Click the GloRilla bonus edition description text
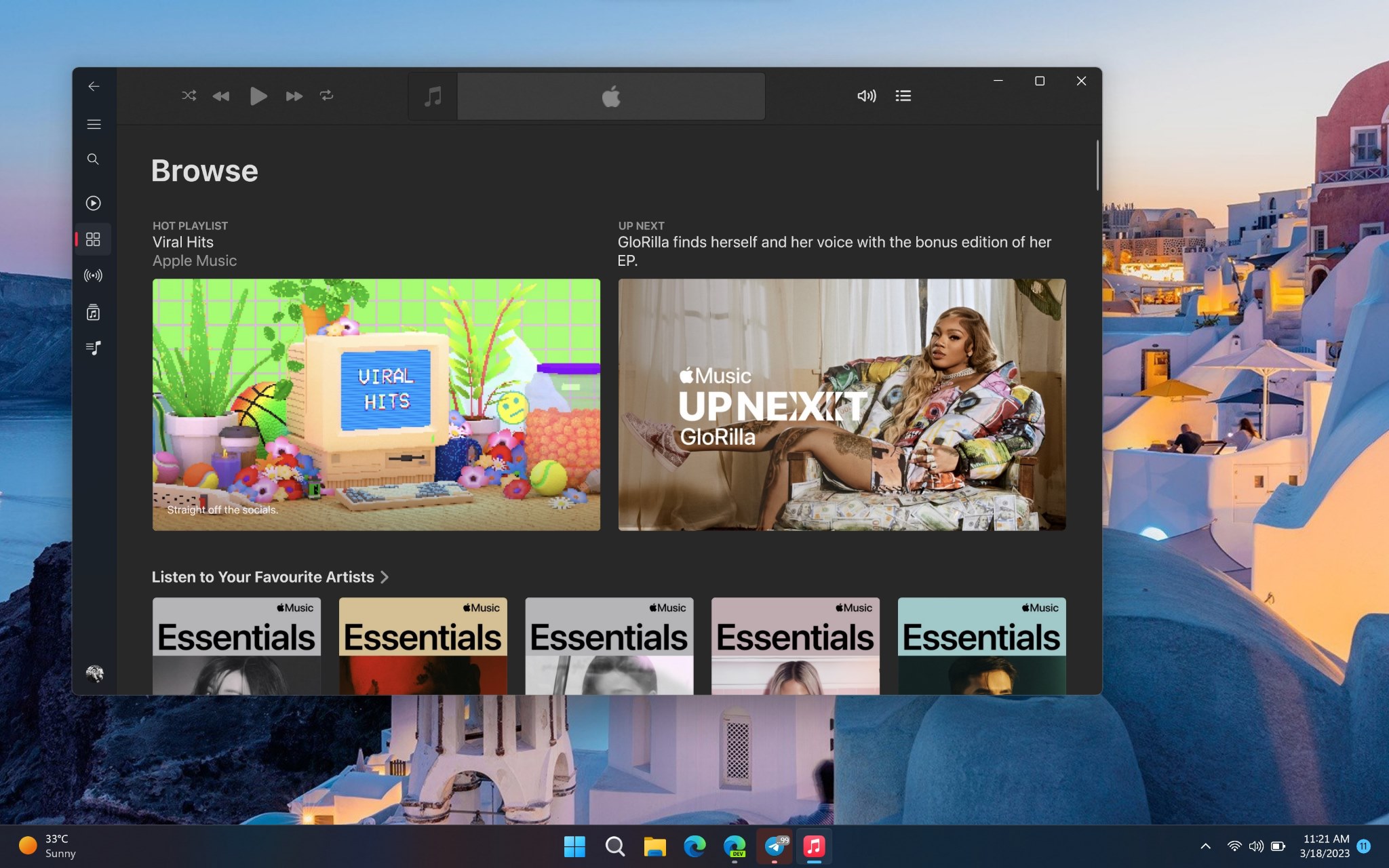This screenshot has height=868, width=1389. (x=834, y=251)
